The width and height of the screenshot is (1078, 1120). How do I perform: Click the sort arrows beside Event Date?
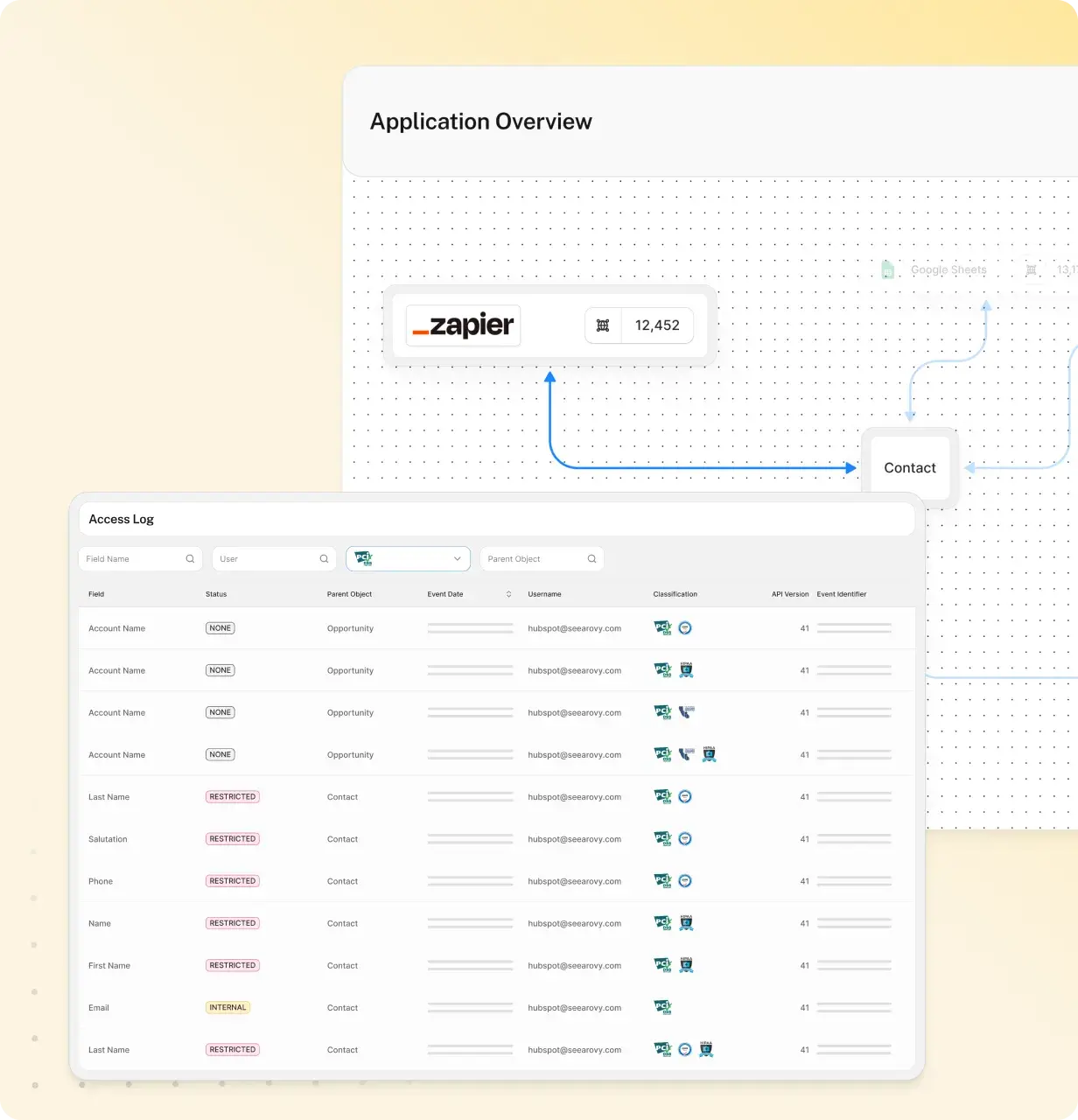click(x=508, y=594)
